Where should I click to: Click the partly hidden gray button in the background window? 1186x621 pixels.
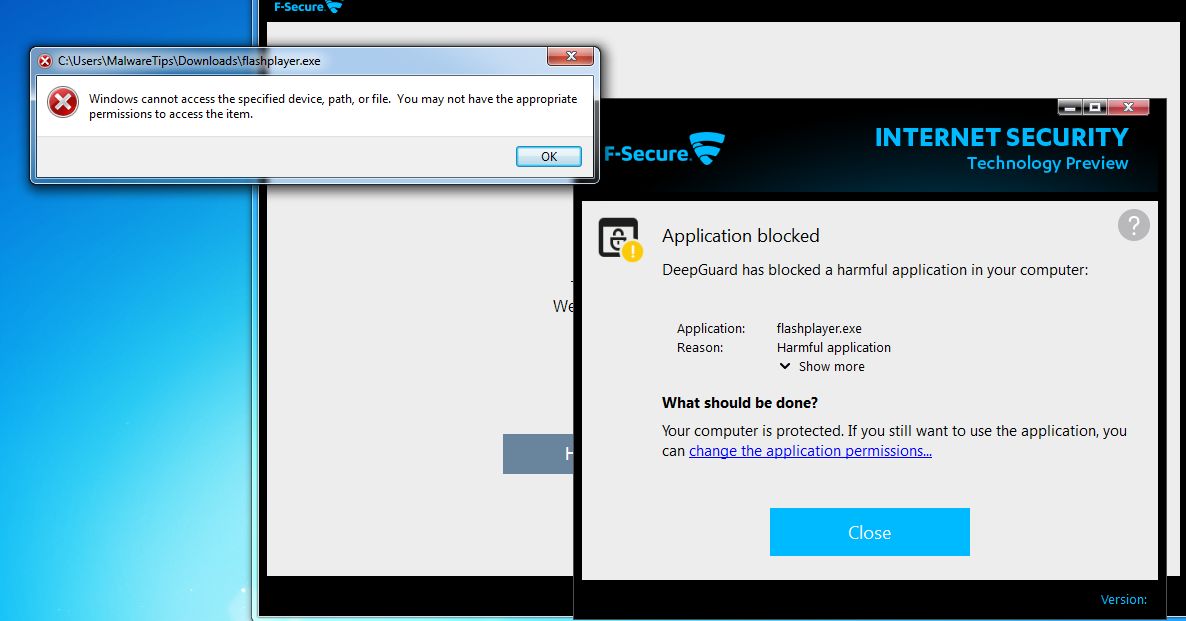click(539, 454)
